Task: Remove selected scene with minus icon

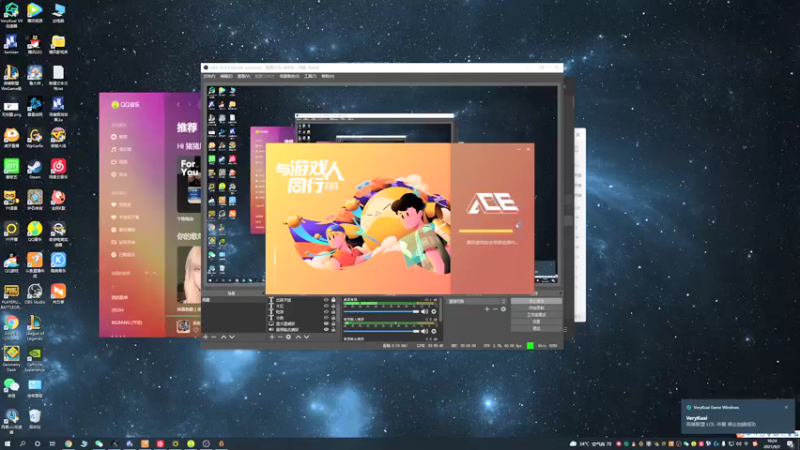Action: [x=214, y=337]
